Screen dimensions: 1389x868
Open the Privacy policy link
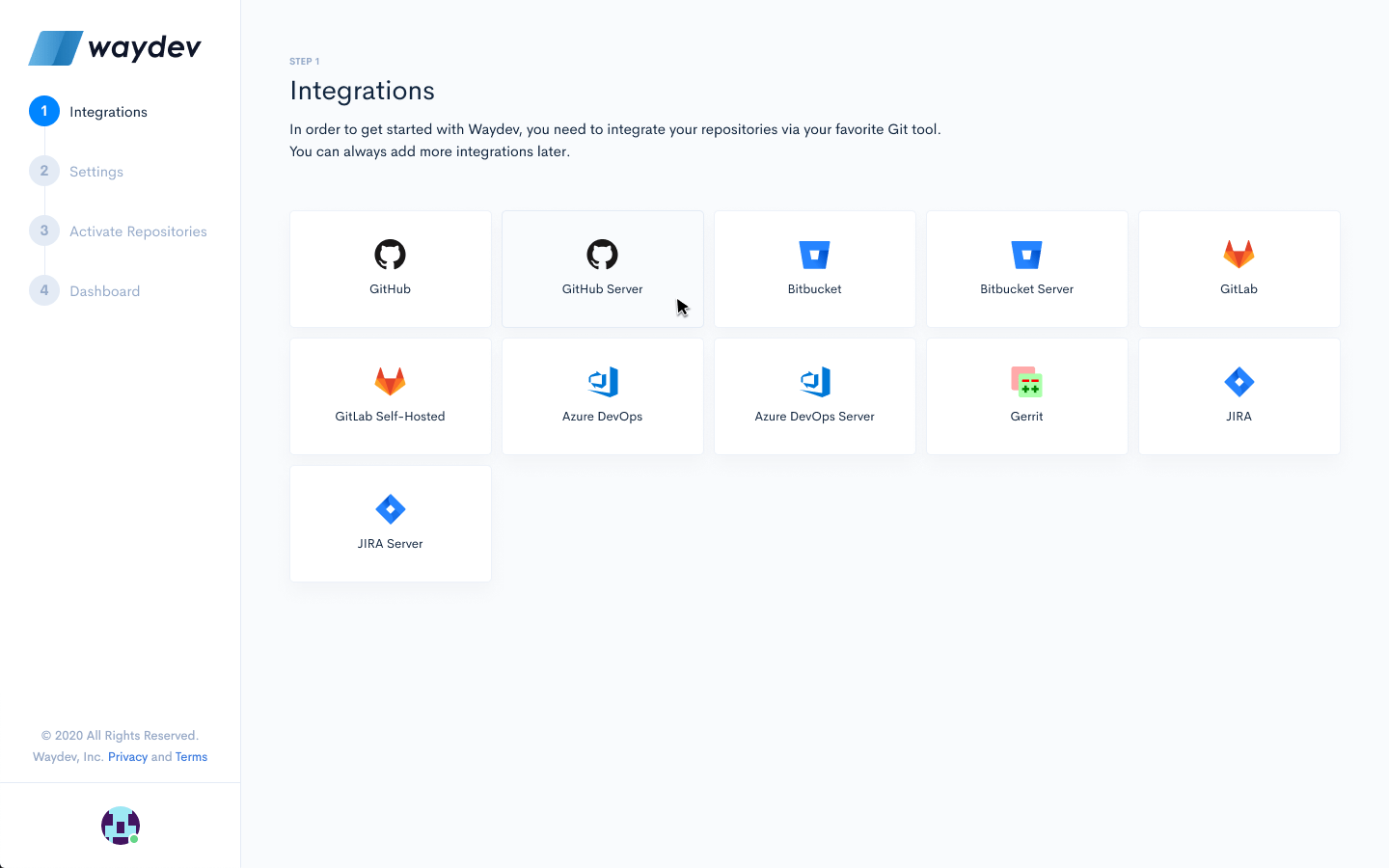126,756
